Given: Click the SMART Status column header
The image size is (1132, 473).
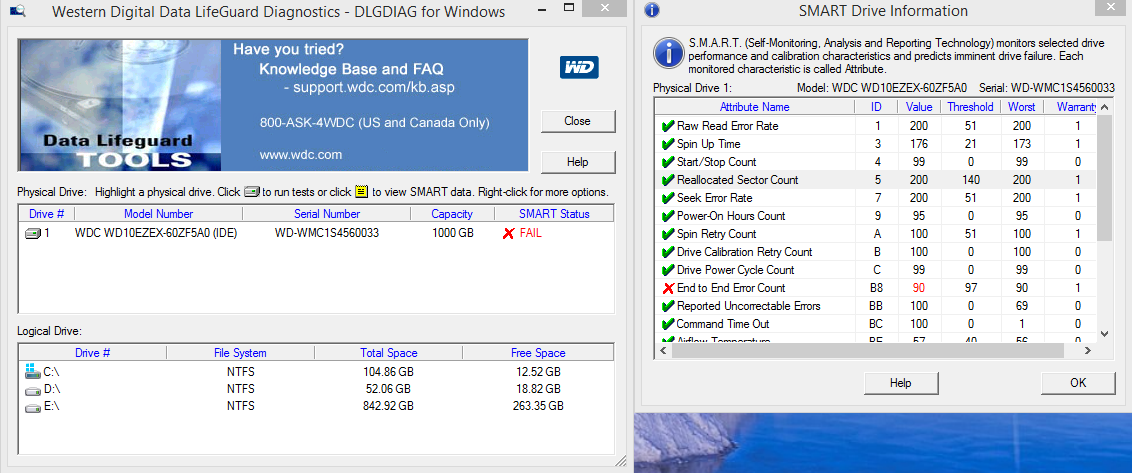Looking at the screenshot, I should click(x=554, y=214).
